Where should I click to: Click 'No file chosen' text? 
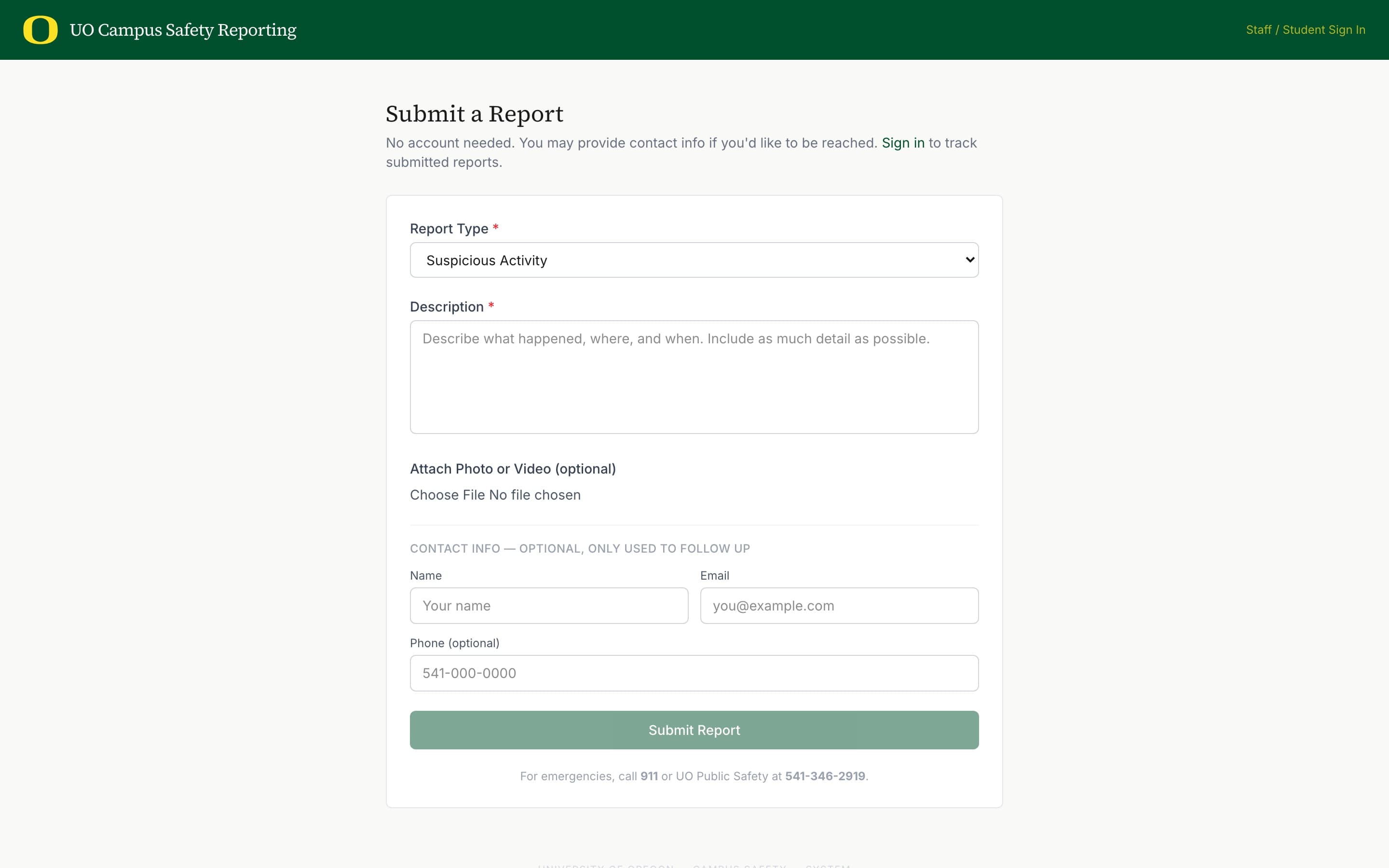[534, 495]
